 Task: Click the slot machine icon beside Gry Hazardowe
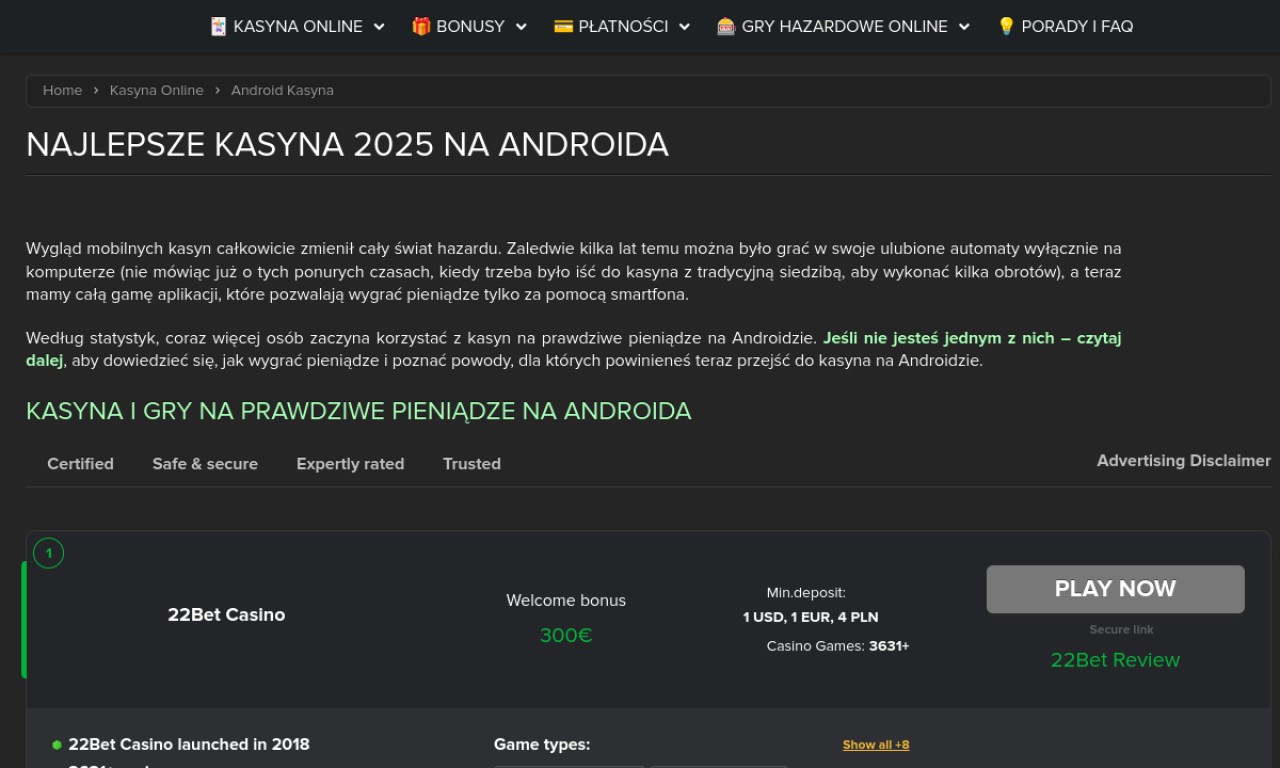point(726,26)
